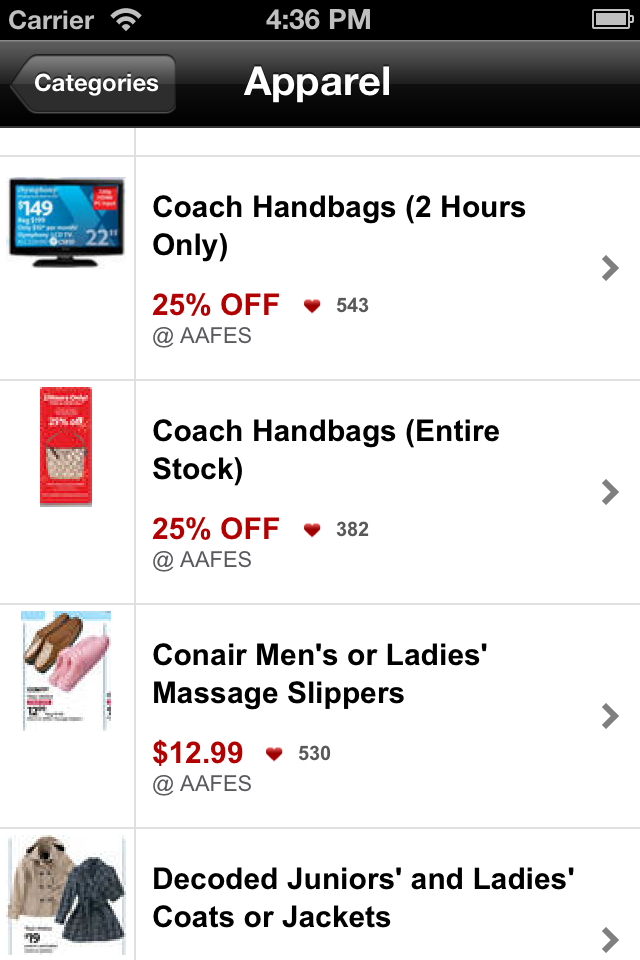This screenshot has width=640, height=960.
Task: Tap the heart icon beside 543
Action: (312, 305)
